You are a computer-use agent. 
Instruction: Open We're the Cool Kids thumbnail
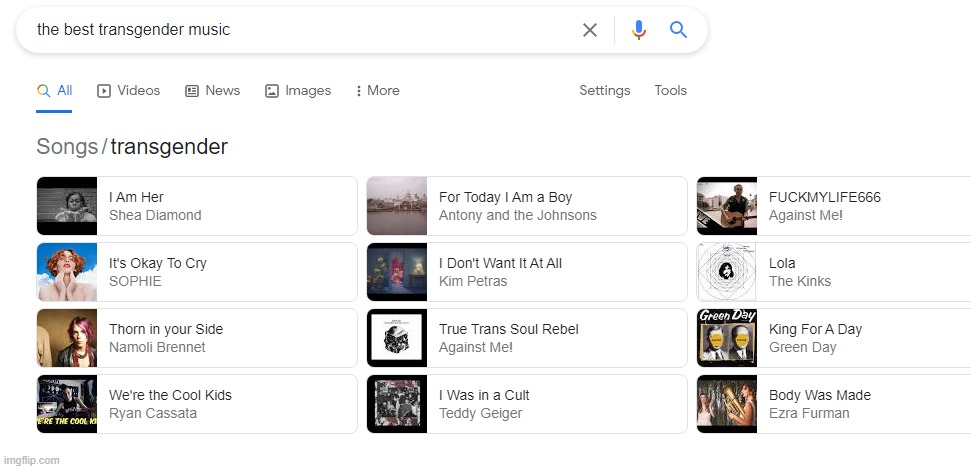[x=67, y=404]
